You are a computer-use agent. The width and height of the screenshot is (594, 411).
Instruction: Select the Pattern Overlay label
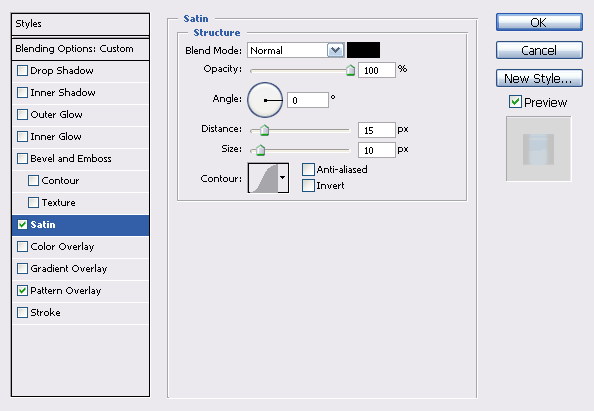point(66,291)
